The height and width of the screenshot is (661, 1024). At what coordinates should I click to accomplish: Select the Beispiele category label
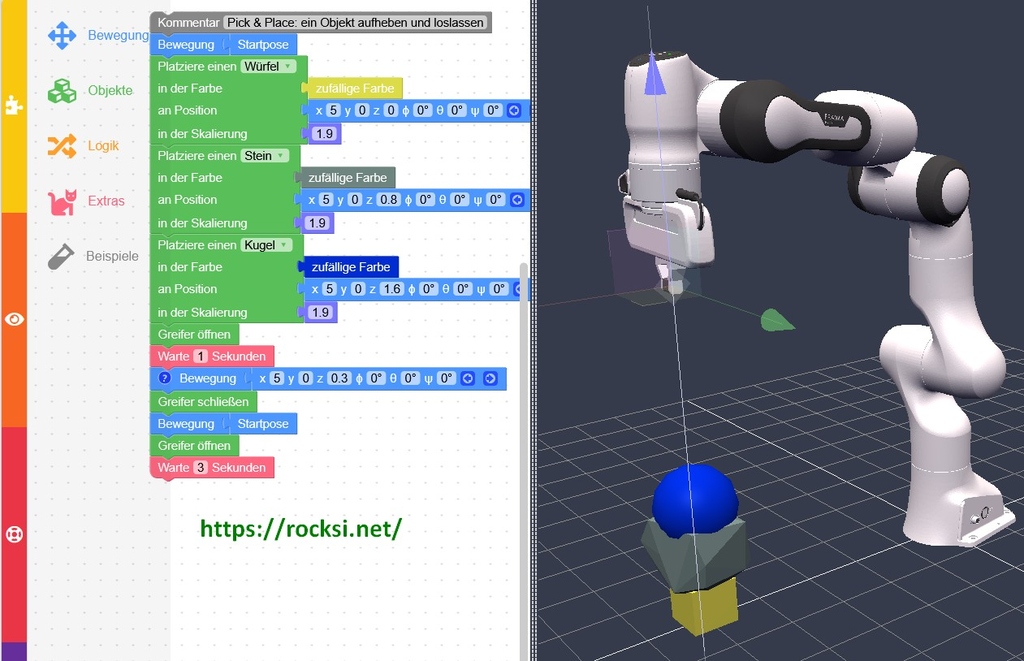[112, 256]
